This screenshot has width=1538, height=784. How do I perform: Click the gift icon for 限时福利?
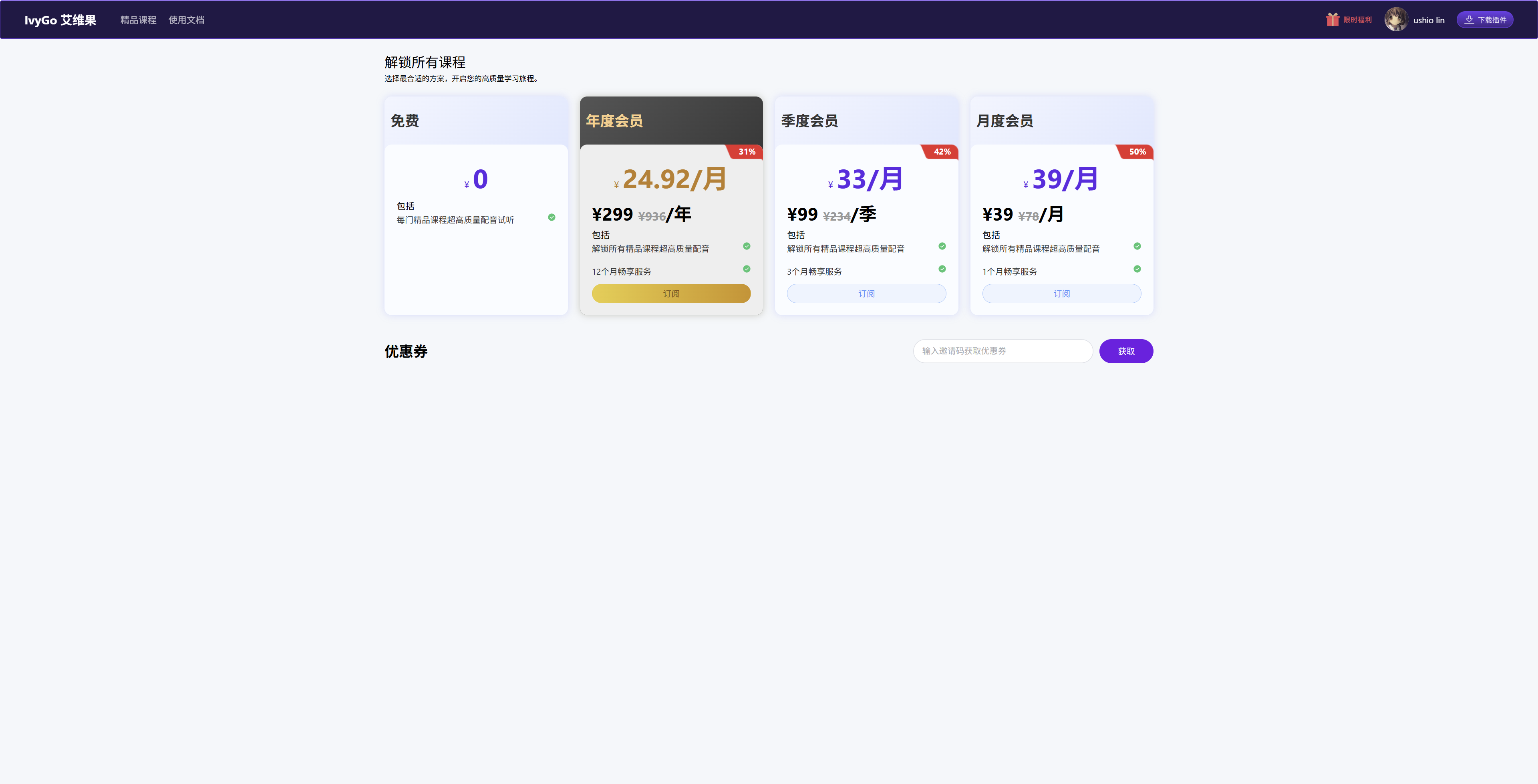pos(1333,19)
